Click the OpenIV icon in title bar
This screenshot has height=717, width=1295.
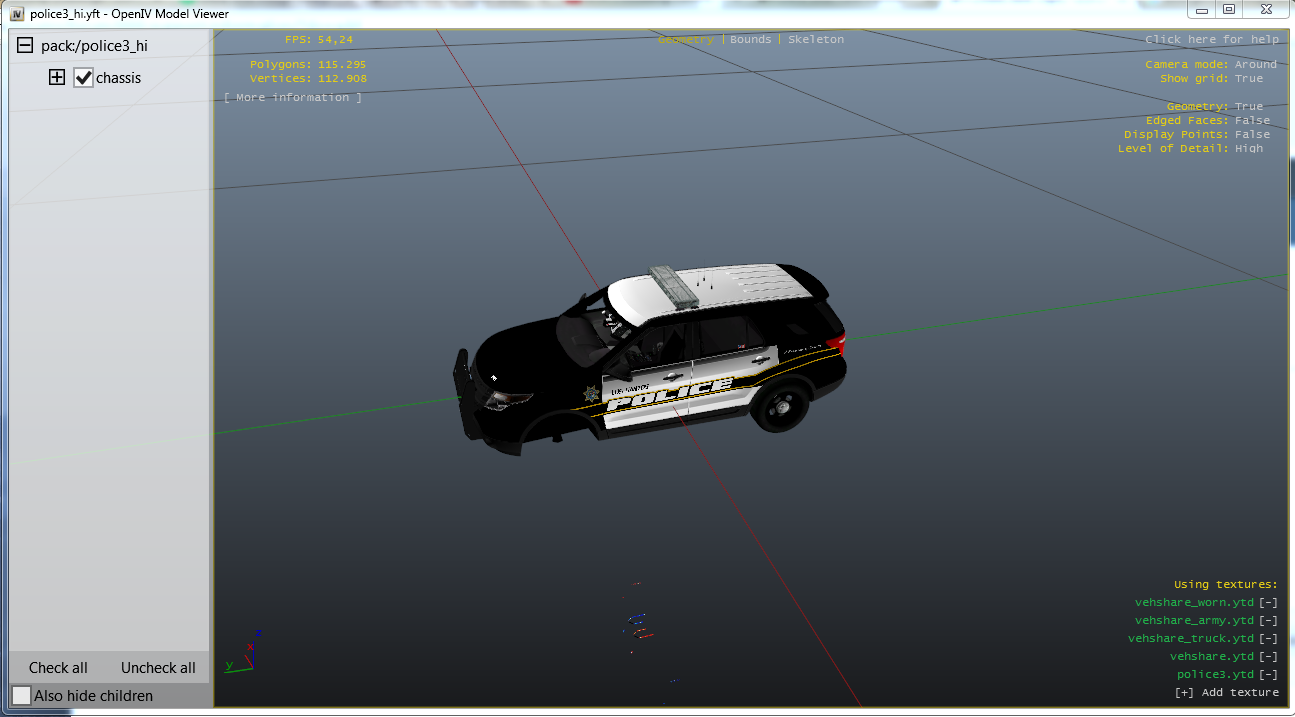click(x=17, y=14)
